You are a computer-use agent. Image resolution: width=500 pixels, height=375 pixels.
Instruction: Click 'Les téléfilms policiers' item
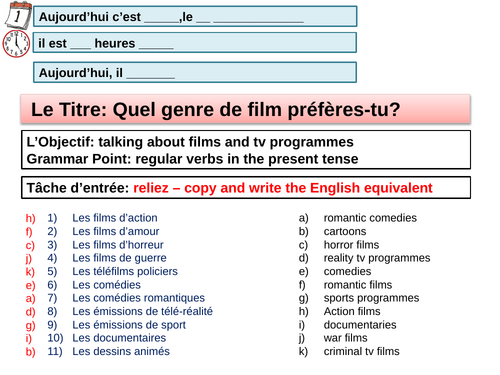pyautogui.click(x=125, y=272)
